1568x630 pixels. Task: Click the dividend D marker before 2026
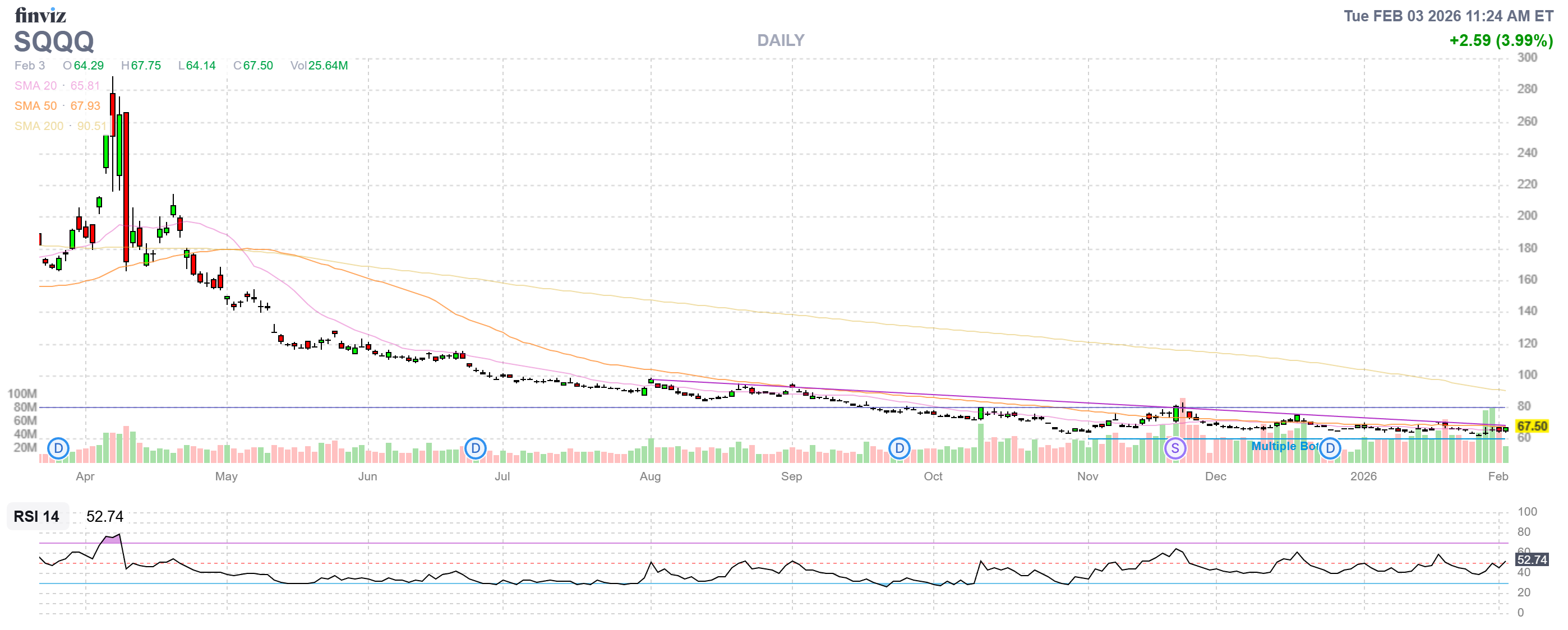[1330, 450]
